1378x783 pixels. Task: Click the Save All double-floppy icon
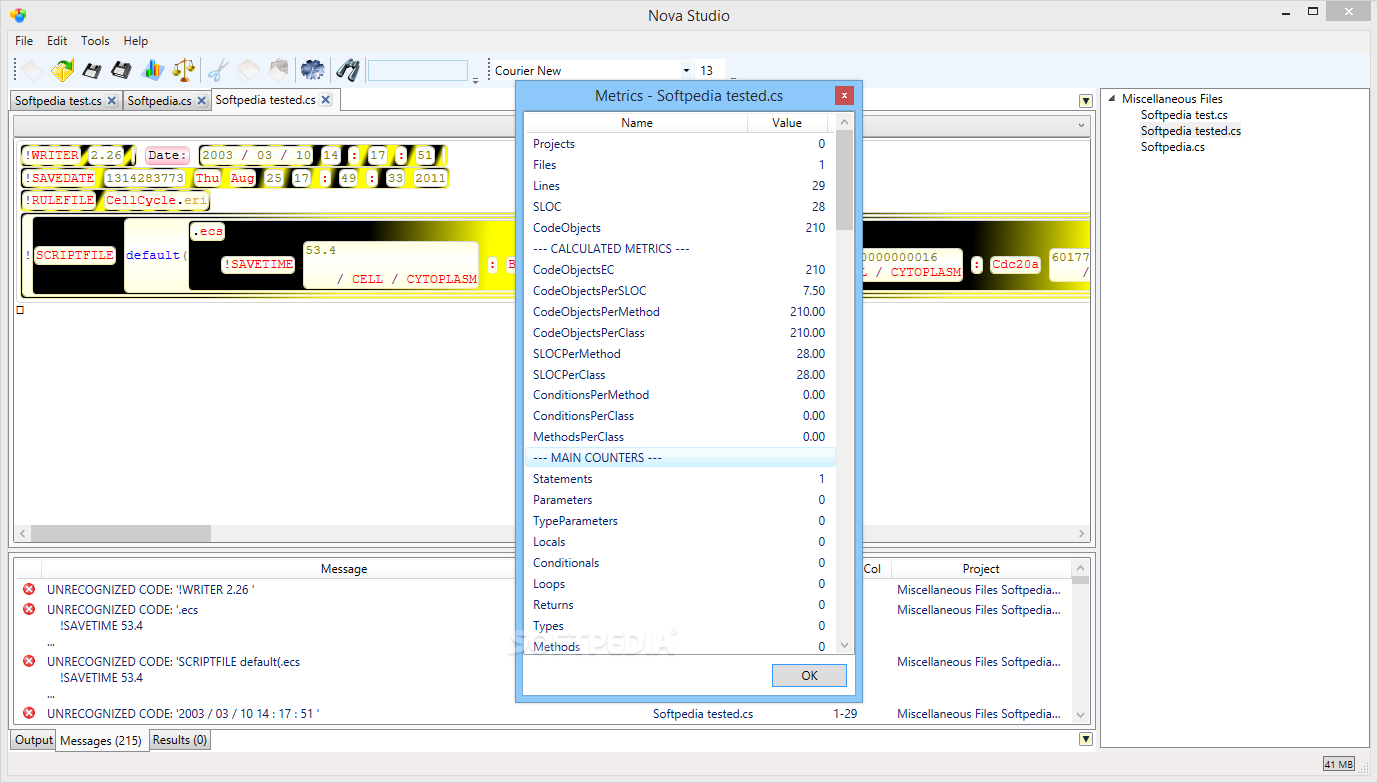pos(122,70)
